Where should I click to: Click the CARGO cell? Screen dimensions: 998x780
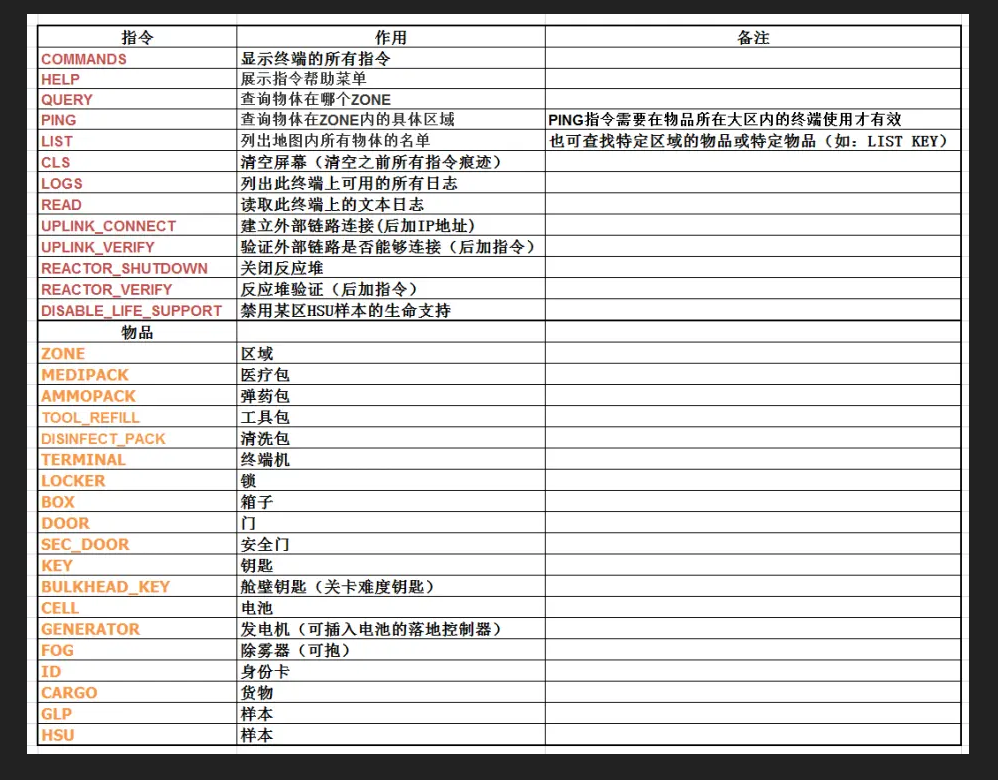click(x=137, y=692)
